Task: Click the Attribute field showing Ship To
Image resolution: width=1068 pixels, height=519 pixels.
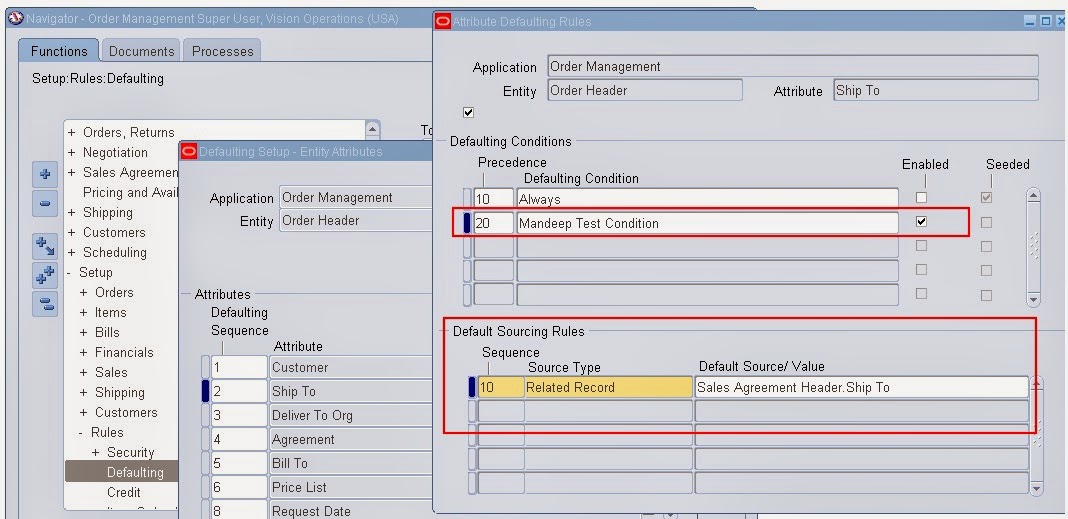Action: click(x=936, y=90)
